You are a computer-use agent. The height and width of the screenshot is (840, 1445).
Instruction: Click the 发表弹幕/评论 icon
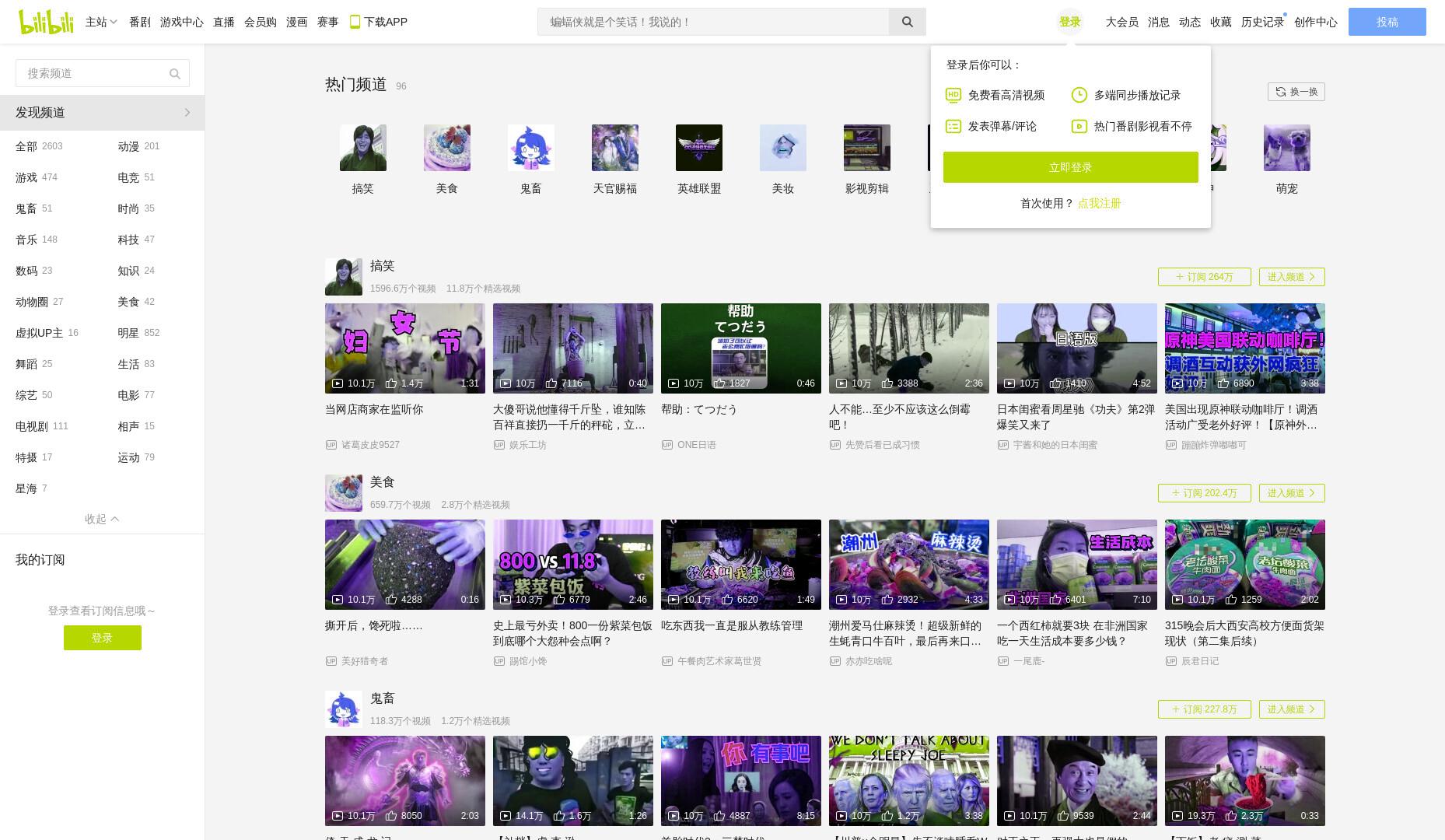pyautogui.click(x=953, y=126)
